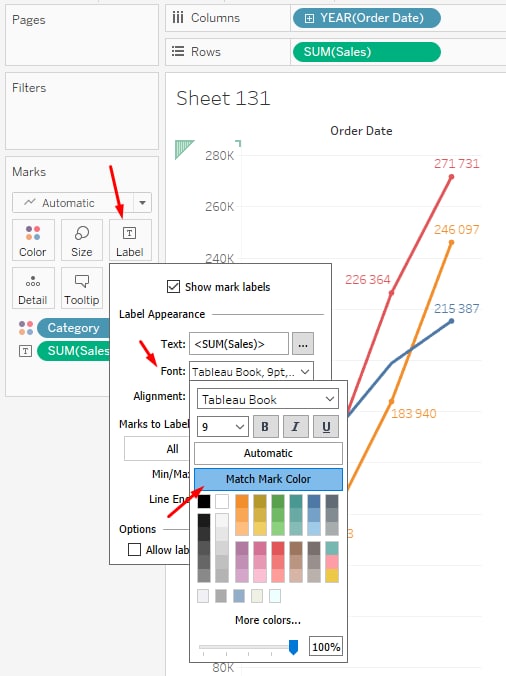The height and width of the screenshot is (676, 506).
Task: Open the Color marks card
Action: tap(33, 240)
